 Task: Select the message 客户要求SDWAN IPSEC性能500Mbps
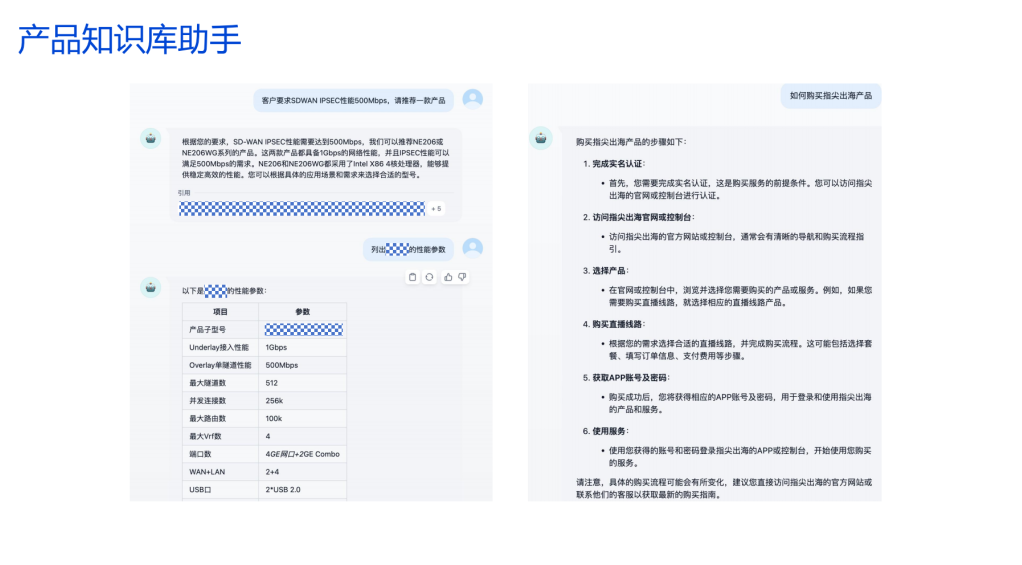pyautogui.click(x=353, y=100)
